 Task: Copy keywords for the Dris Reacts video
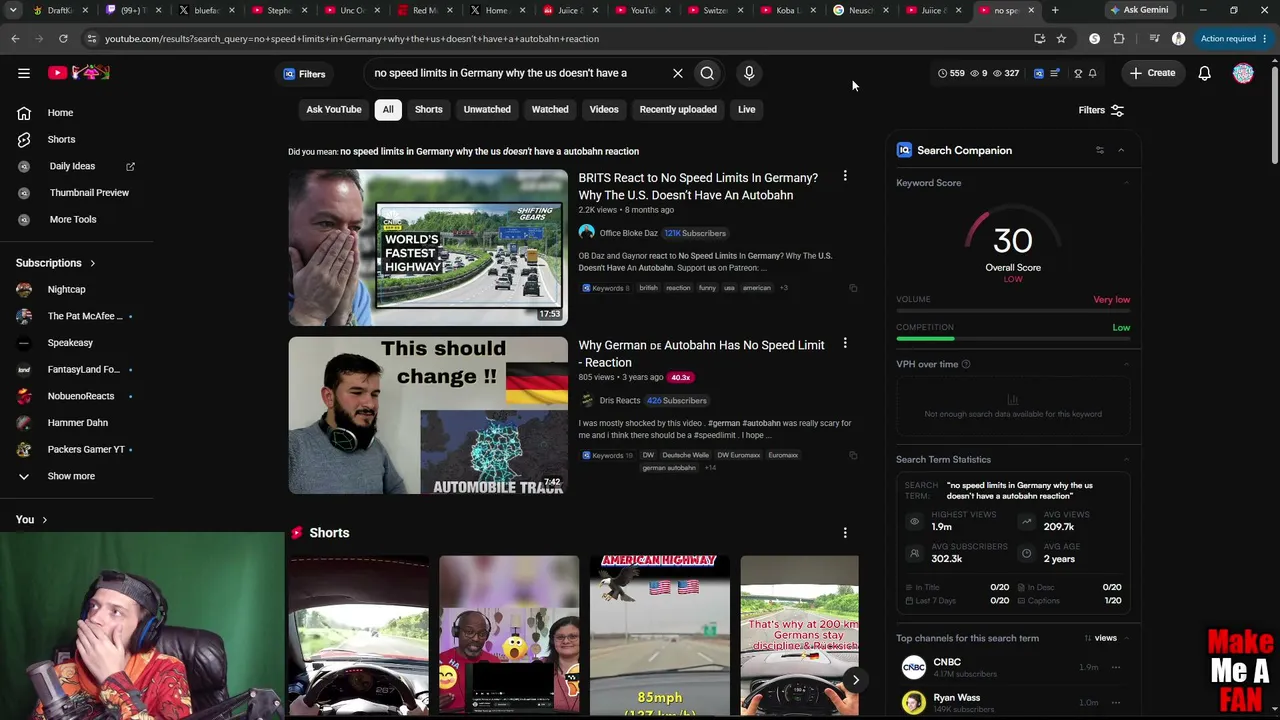[x=853, y=455]
